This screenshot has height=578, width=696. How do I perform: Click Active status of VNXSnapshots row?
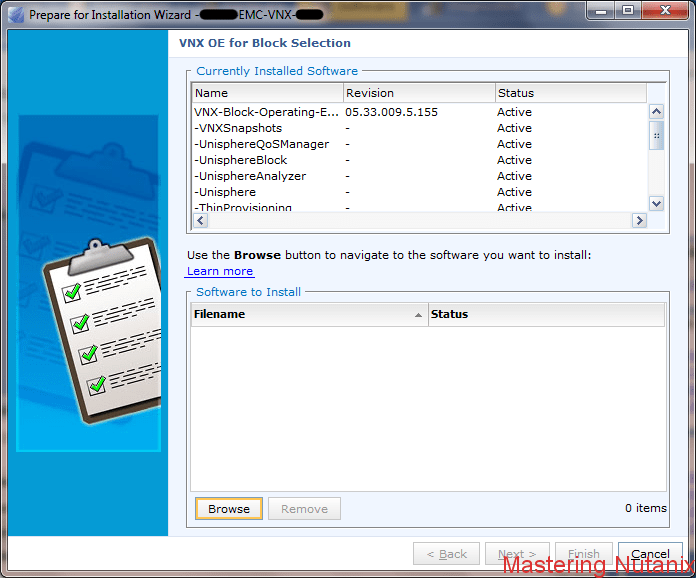click(x=514, y=128)
